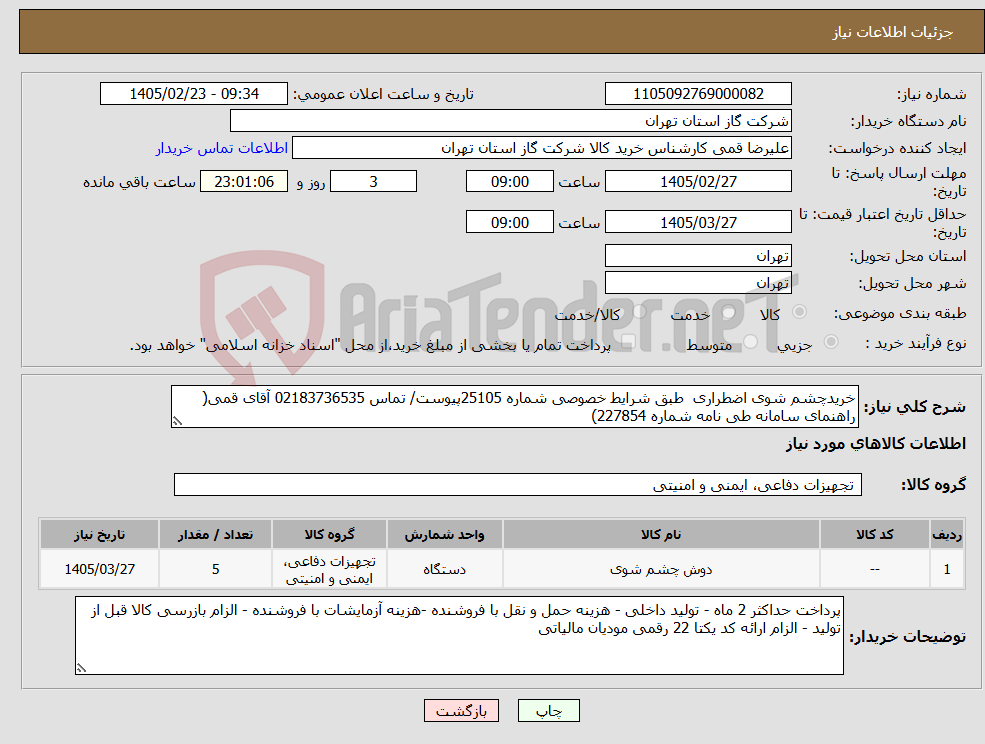The image size is (985, 744).
Task: Click the کد کالا column header
Action: click(874, 534)
